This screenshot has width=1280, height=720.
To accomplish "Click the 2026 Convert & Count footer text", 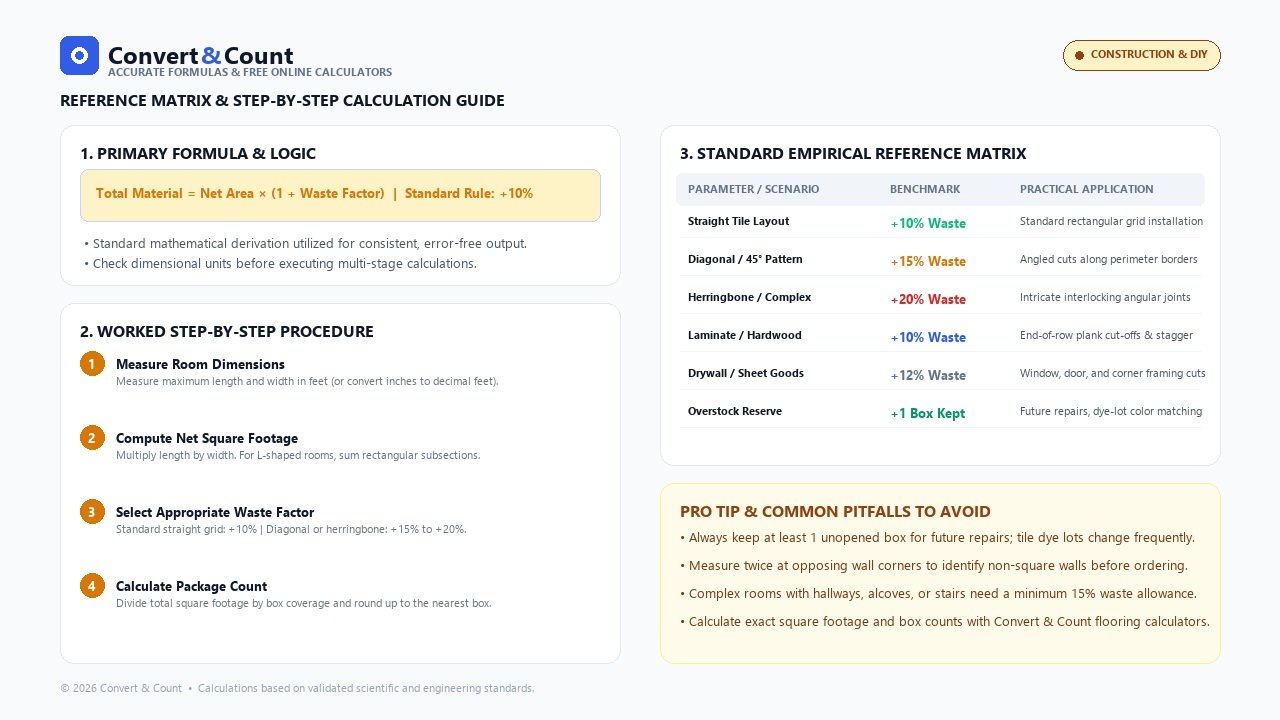I will click(x=121, y=688).
